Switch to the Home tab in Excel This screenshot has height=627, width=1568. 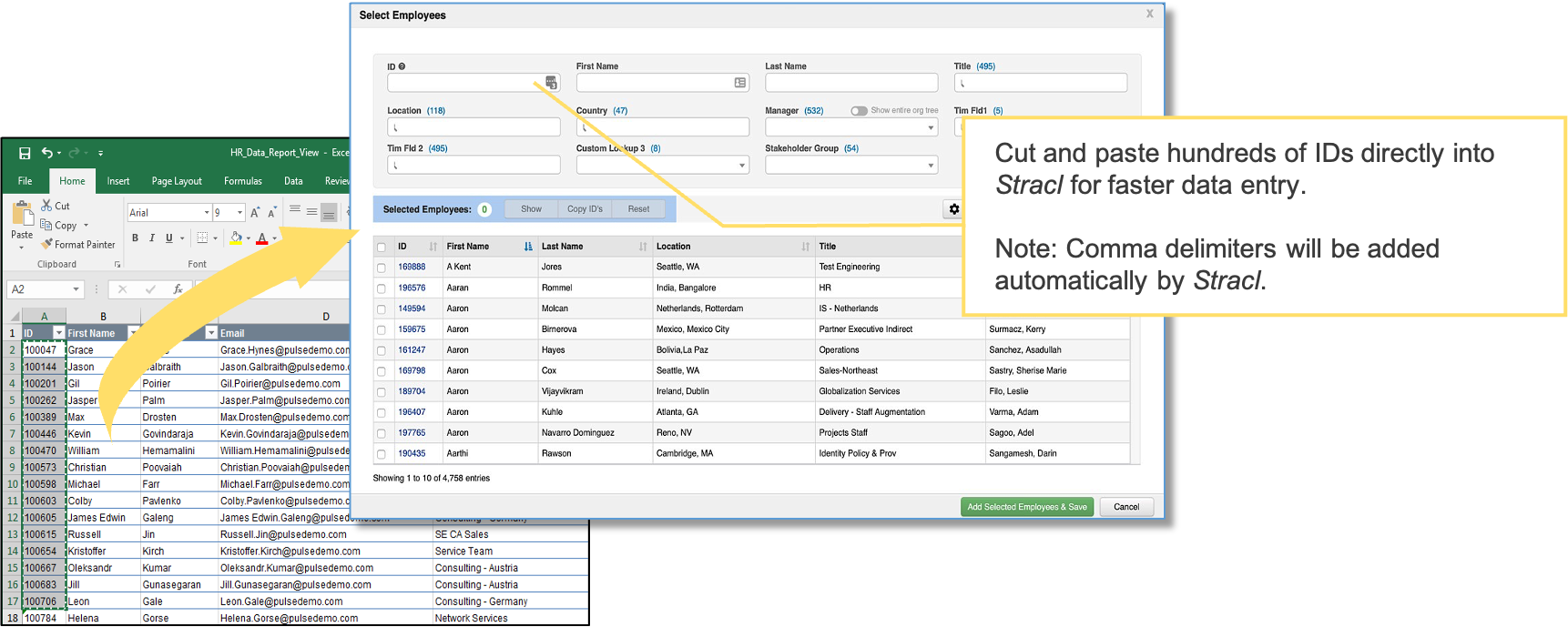[x=72, y=181]
